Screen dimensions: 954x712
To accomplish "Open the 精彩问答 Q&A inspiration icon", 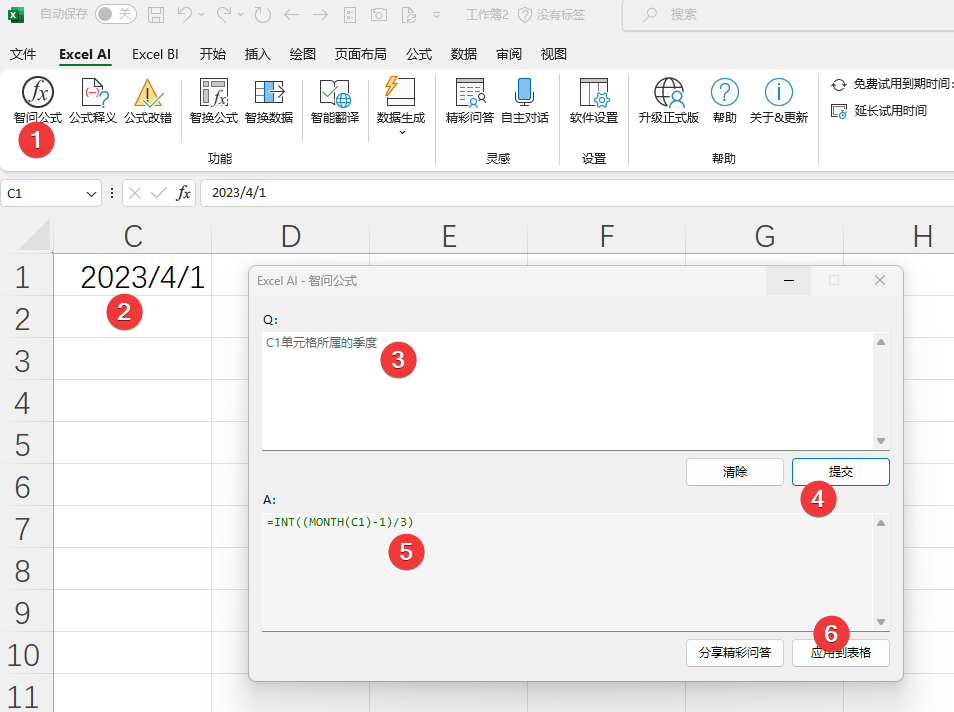I will click(x=470, y=100).
